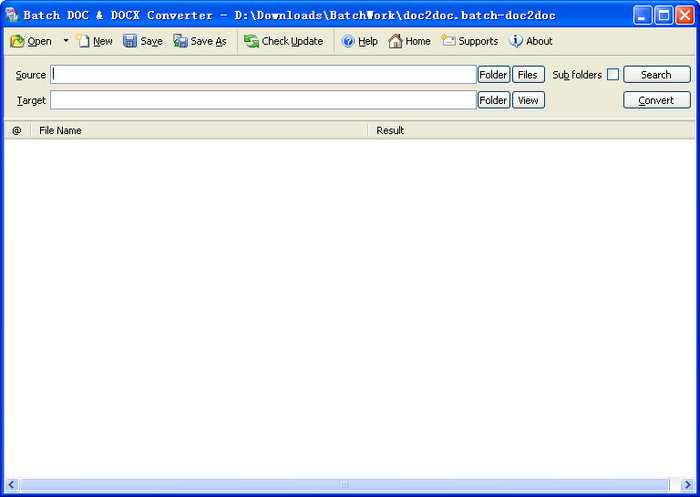Start conversion with Convert button
Viewport: 700px width, 497px height.
pyautogui.click(x=656, y=100)
